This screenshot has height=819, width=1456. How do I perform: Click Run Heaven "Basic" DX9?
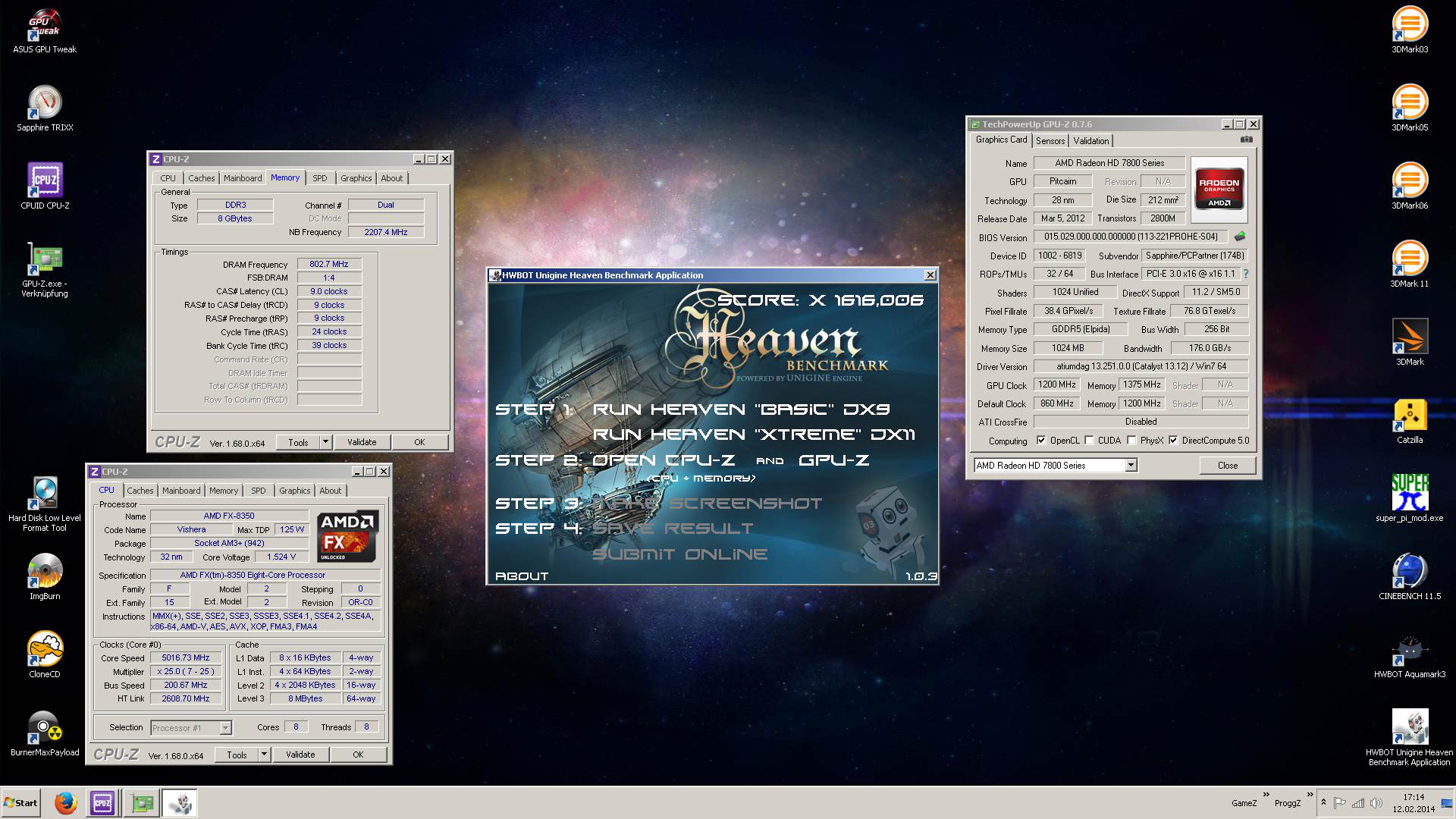click(x=741, y=409)
